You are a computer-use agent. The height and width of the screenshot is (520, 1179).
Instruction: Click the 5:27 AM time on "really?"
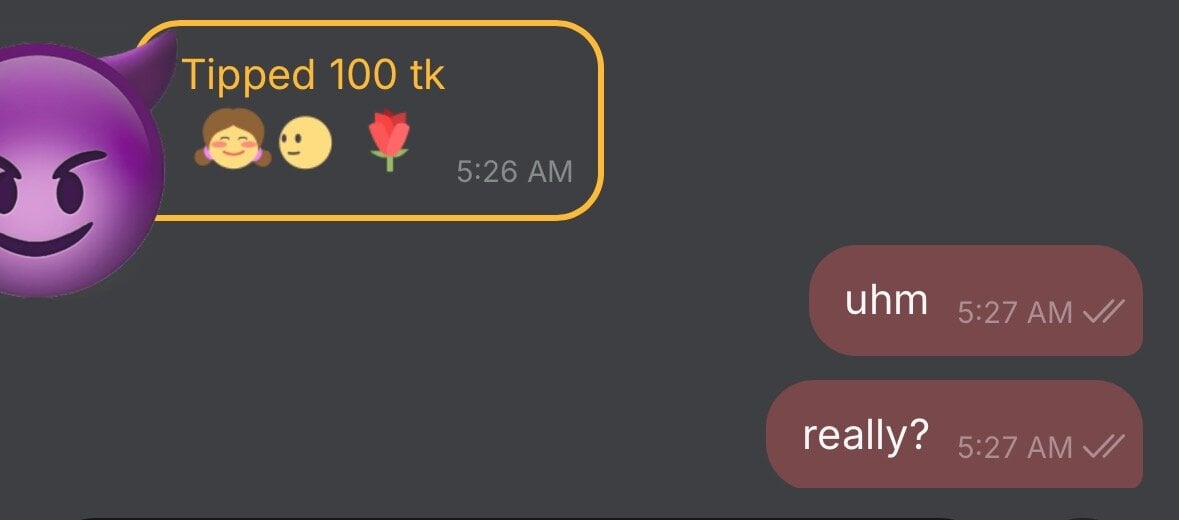coord(1015,447)
